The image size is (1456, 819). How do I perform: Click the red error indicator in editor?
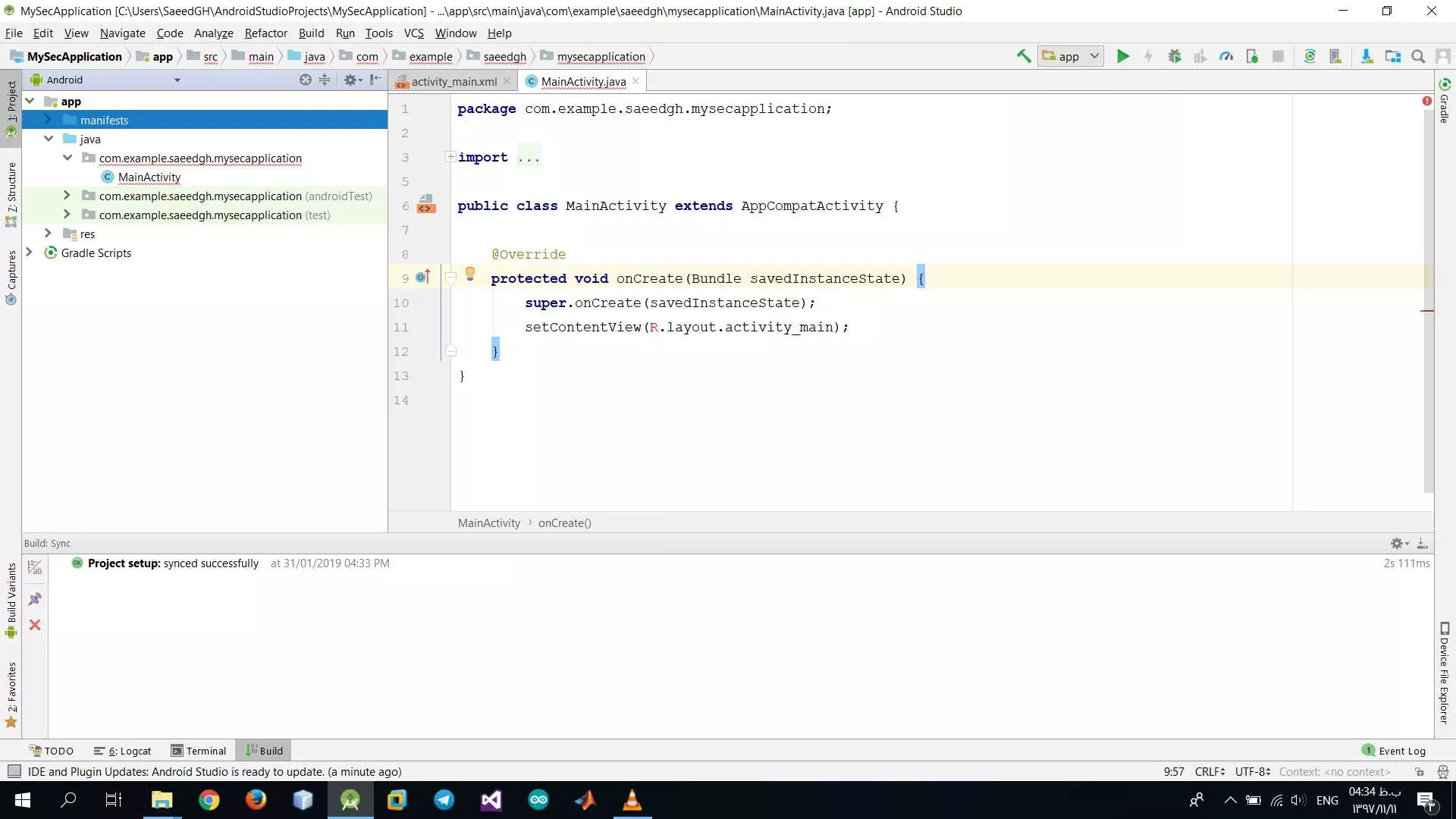tap(1427, 101)
